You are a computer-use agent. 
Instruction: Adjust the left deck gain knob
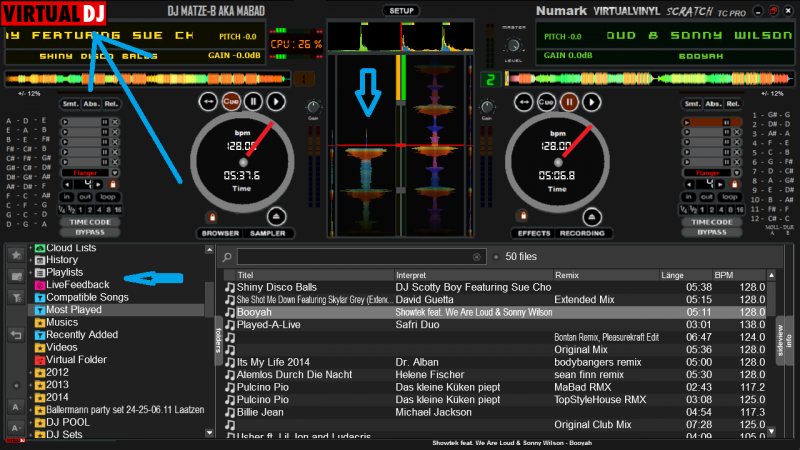(313, 107)
